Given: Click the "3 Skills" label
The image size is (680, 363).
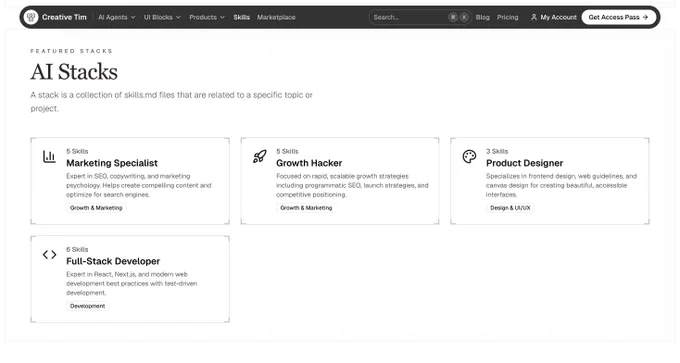Looking at the screenshot, I should click(497, 151).
